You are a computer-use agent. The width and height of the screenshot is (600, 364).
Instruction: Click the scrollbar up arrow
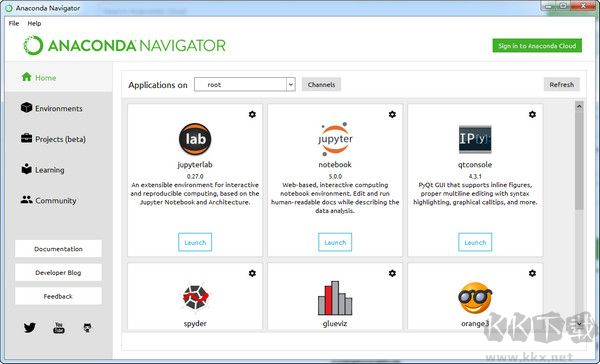[x=579, y=106]
